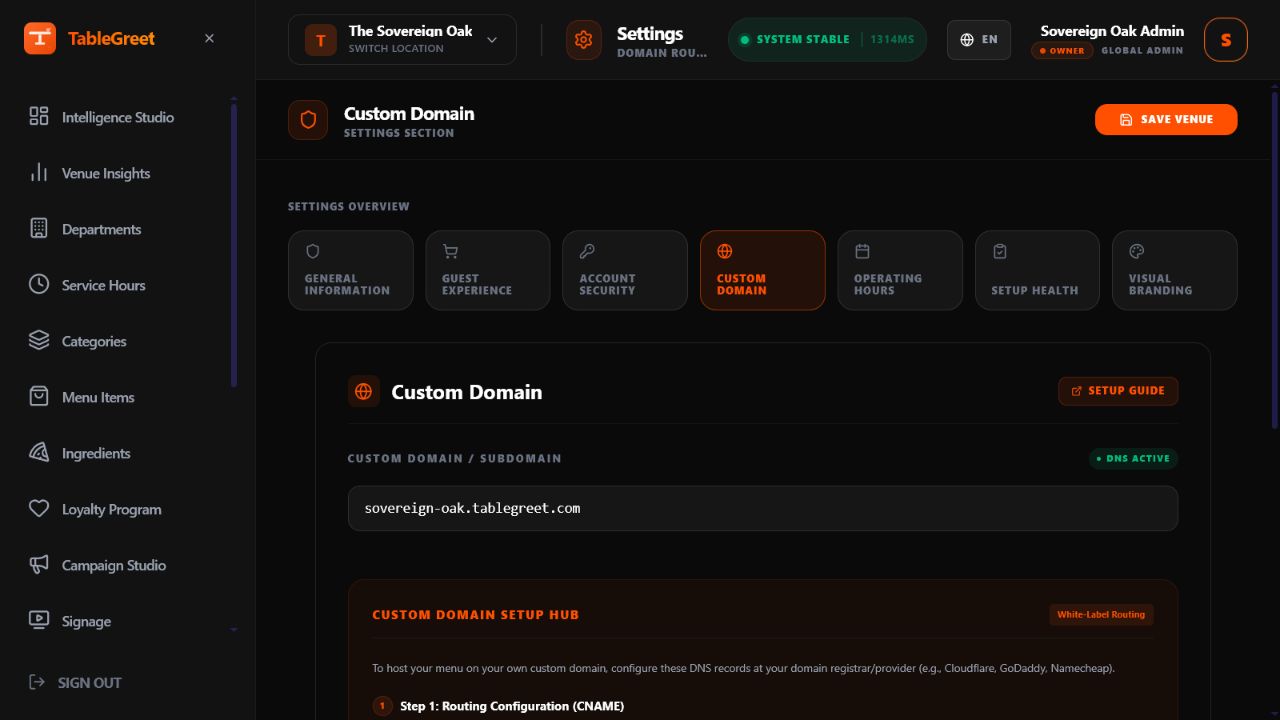Click the main page scrollbar
This screenshot has width=1280, height=720.
(1275, 260)
